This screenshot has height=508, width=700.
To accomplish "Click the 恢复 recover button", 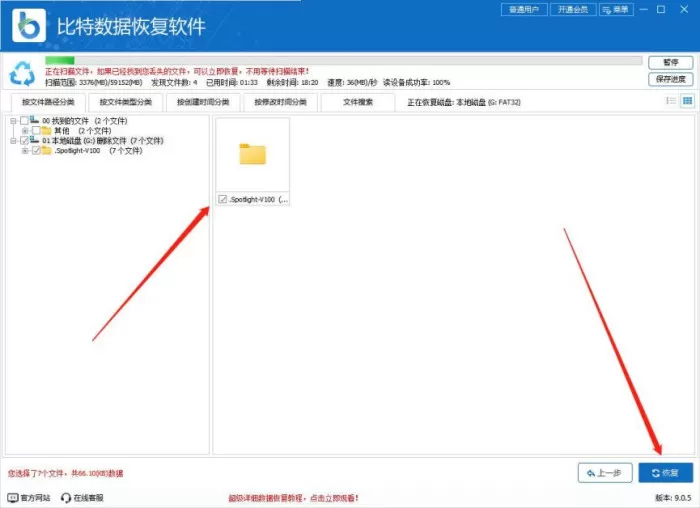I will click(x=666, y=473).
